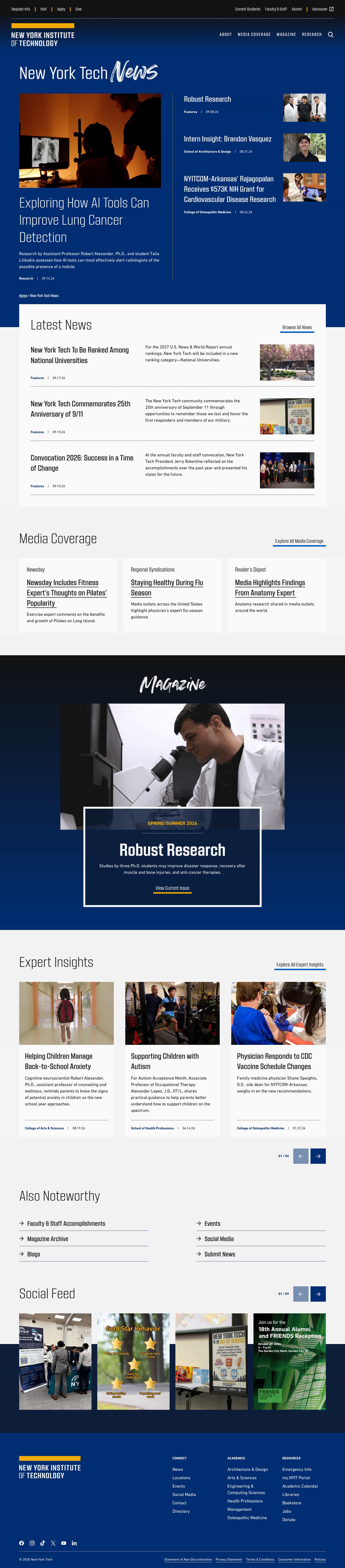Open New York Tech Ranked Among National Universities

(x=80, y=355)
